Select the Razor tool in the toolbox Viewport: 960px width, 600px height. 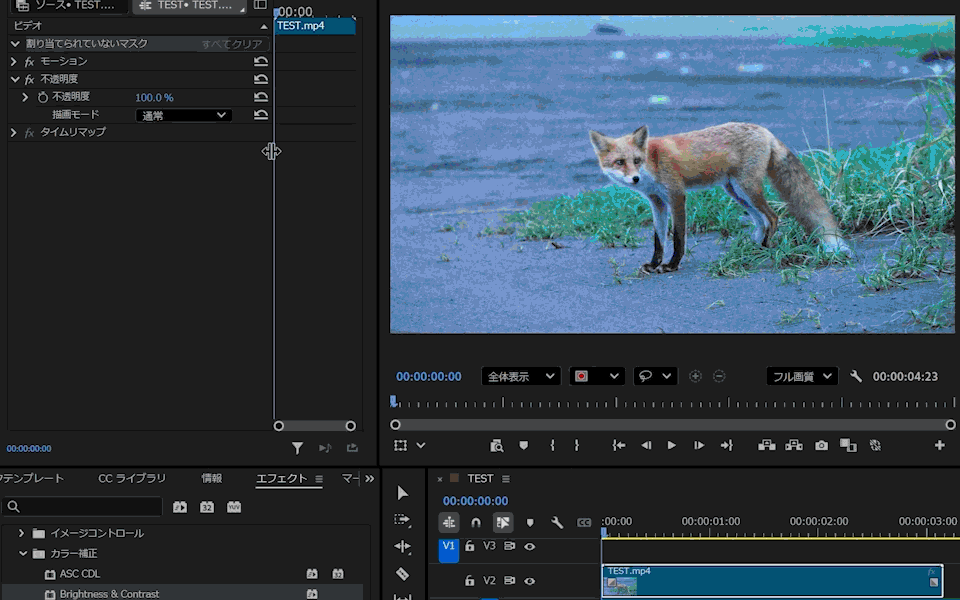click(x=402, y=574)
